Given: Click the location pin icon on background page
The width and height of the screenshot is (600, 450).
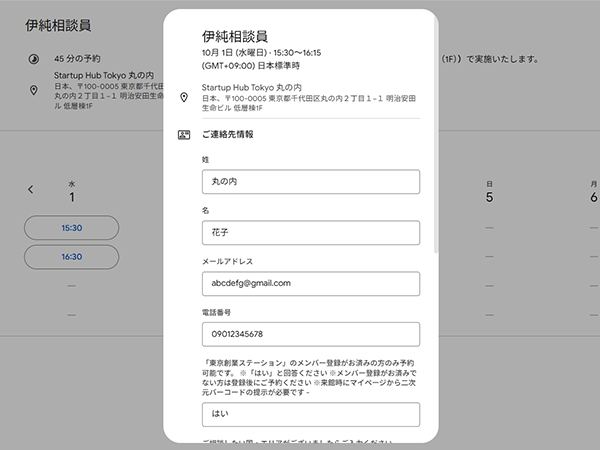Looking at the screenshot, I should pos(33,90).
